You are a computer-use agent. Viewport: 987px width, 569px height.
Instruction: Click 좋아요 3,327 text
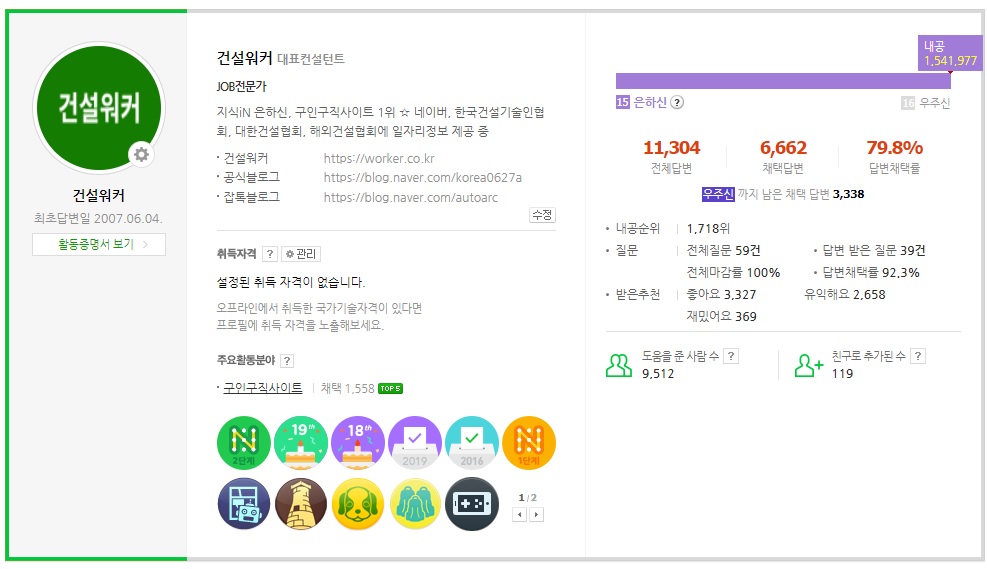point(721,295)
